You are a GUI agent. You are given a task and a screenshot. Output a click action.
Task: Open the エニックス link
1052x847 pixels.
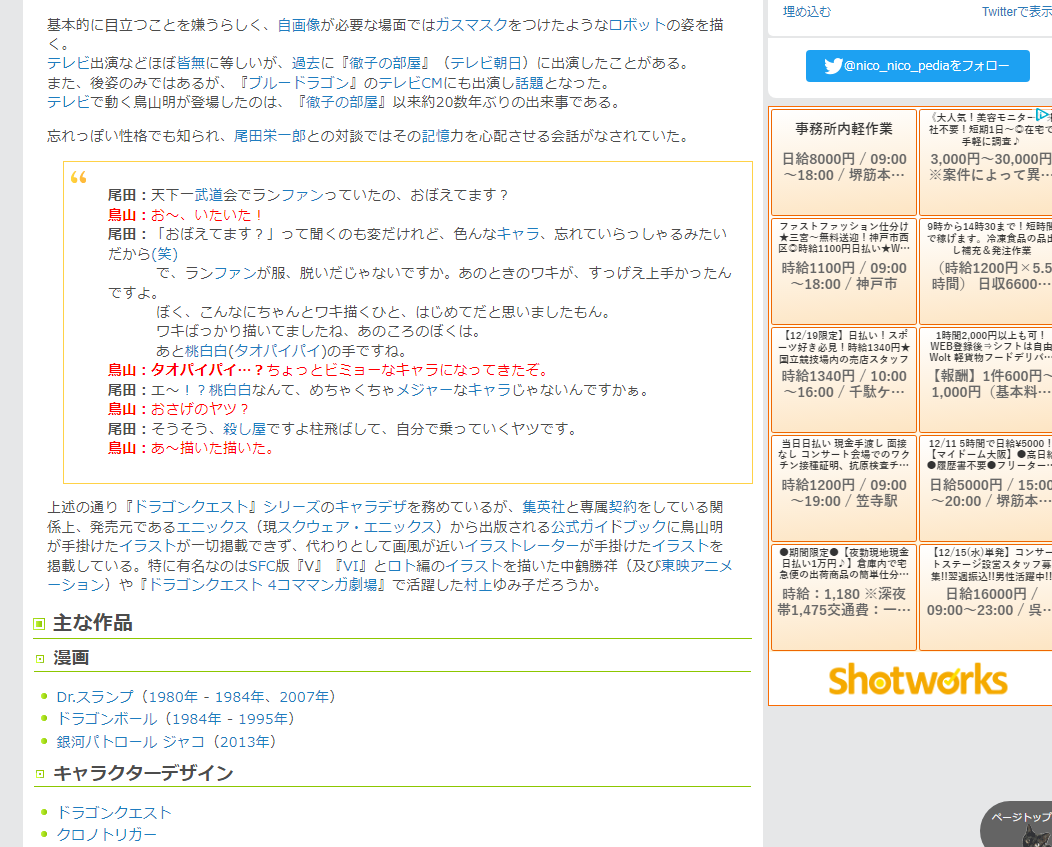pos(212,527)
